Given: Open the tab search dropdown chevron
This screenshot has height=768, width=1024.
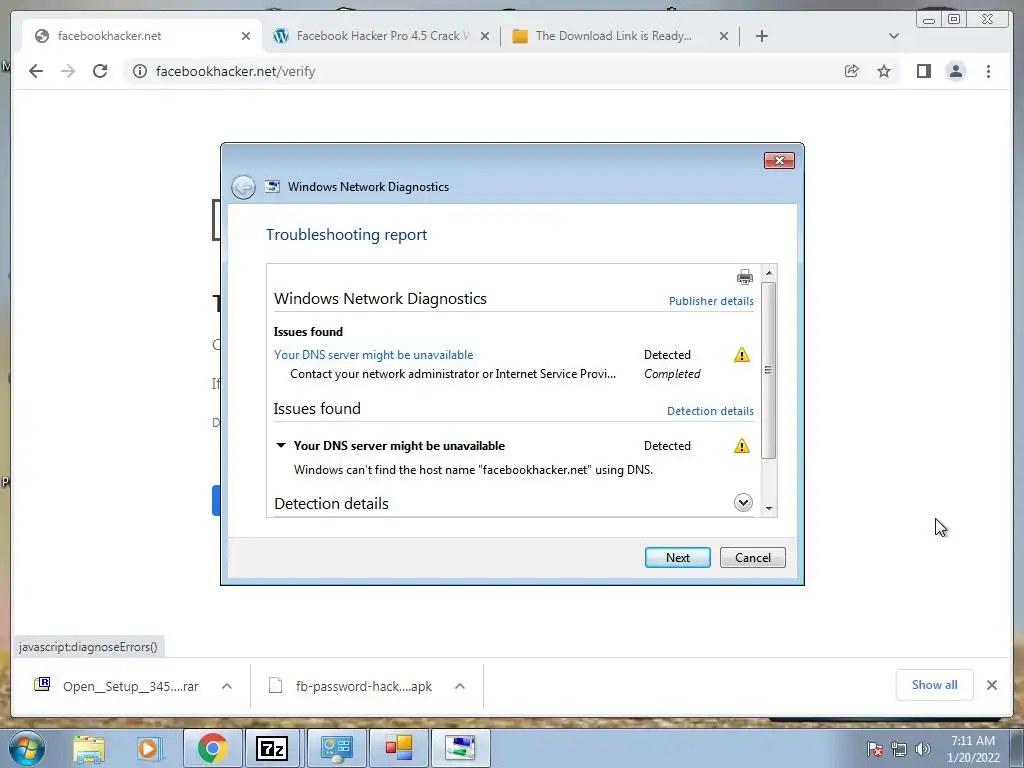Looking at the screenshot, I should point(894,36).
